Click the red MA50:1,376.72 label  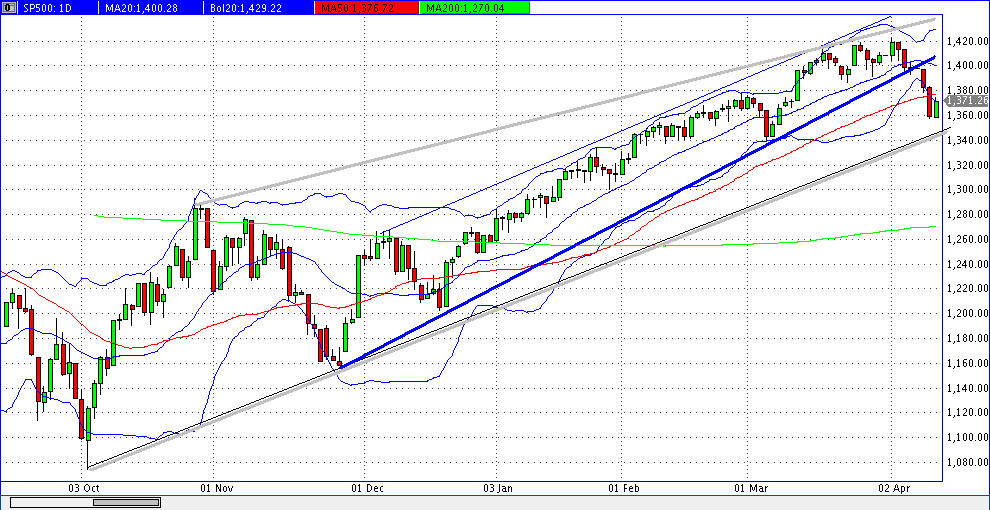click(366, 8)
